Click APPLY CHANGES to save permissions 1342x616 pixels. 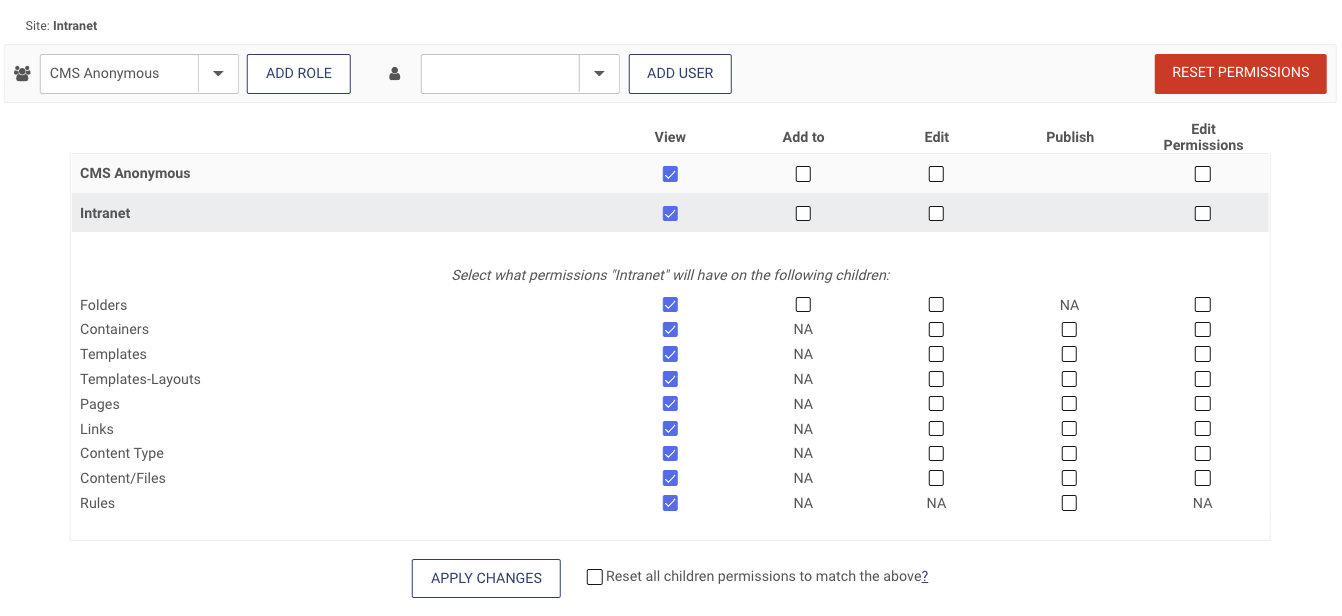[x=486, y=578]
